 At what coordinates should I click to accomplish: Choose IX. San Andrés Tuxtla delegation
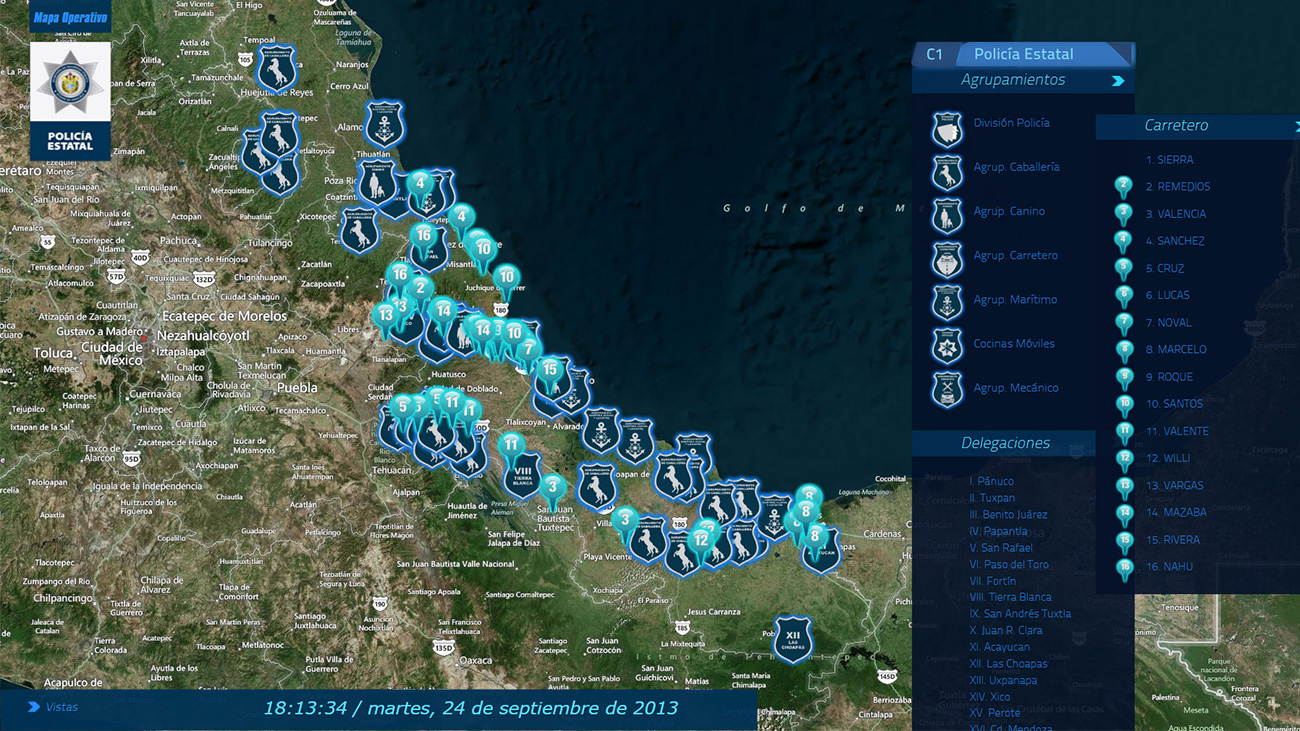click(x=1020, y=614)
